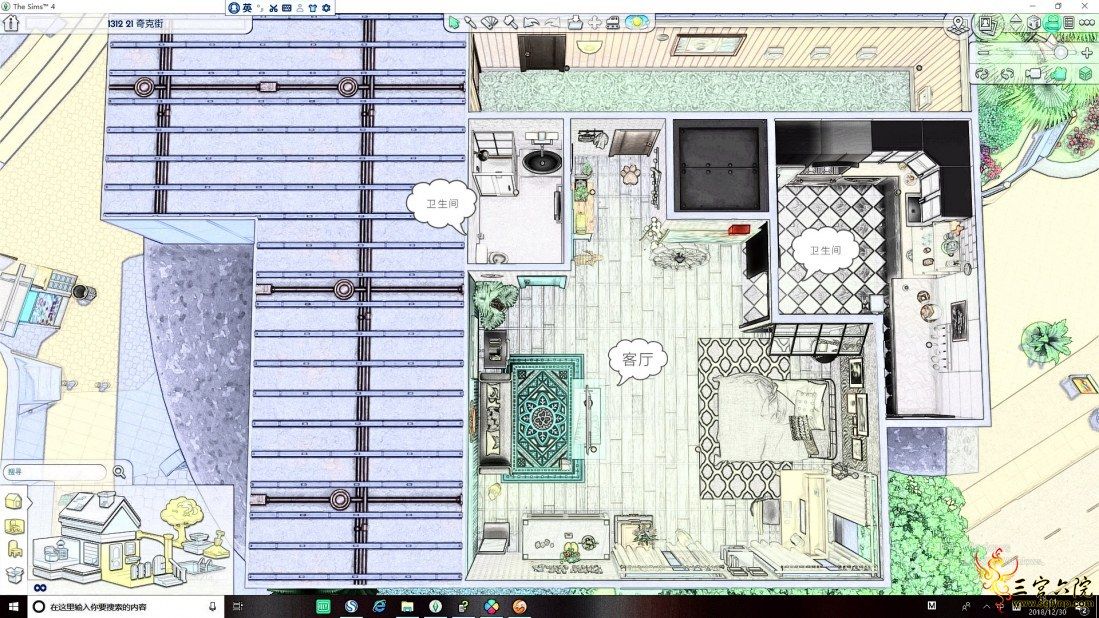1099x618 pixels.
Task: Click the input method scissors icon
Action: coord(273,8)
